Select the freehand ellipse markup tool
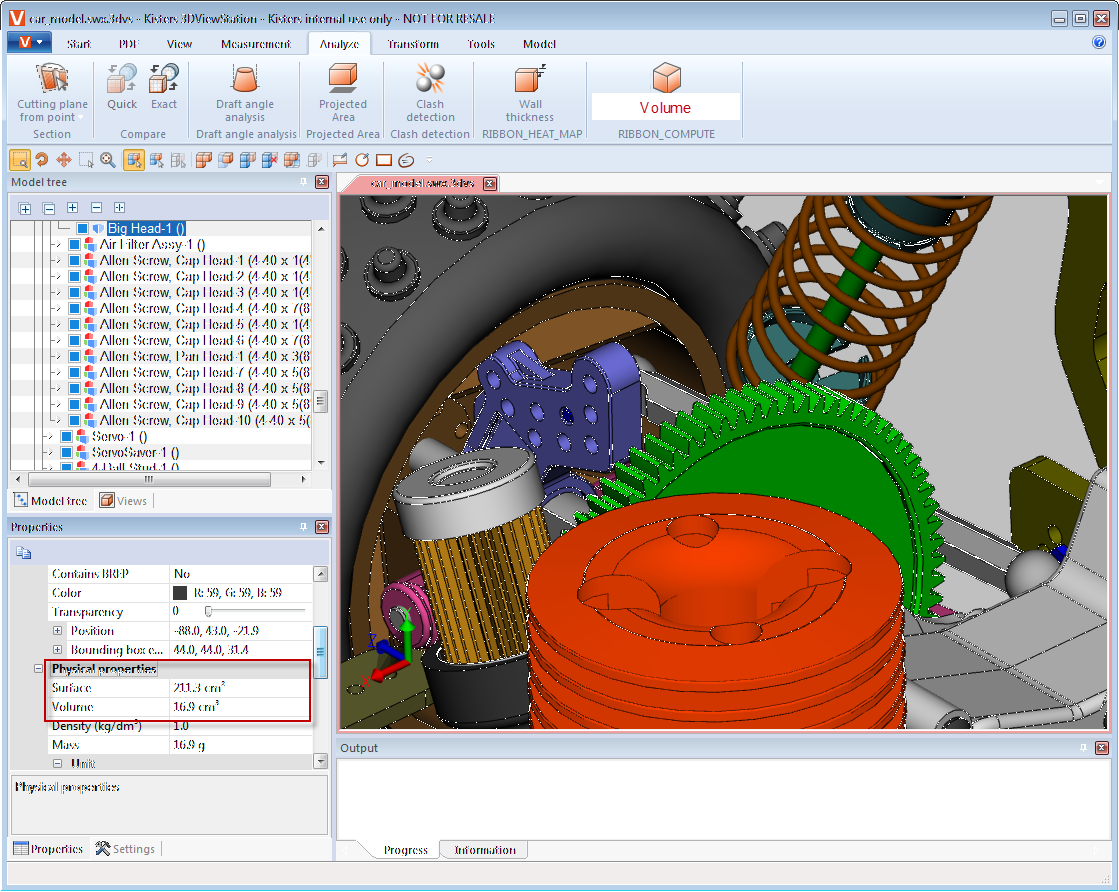The height and width of the screenshot is (892, 1119). click(x=406, y=160)
